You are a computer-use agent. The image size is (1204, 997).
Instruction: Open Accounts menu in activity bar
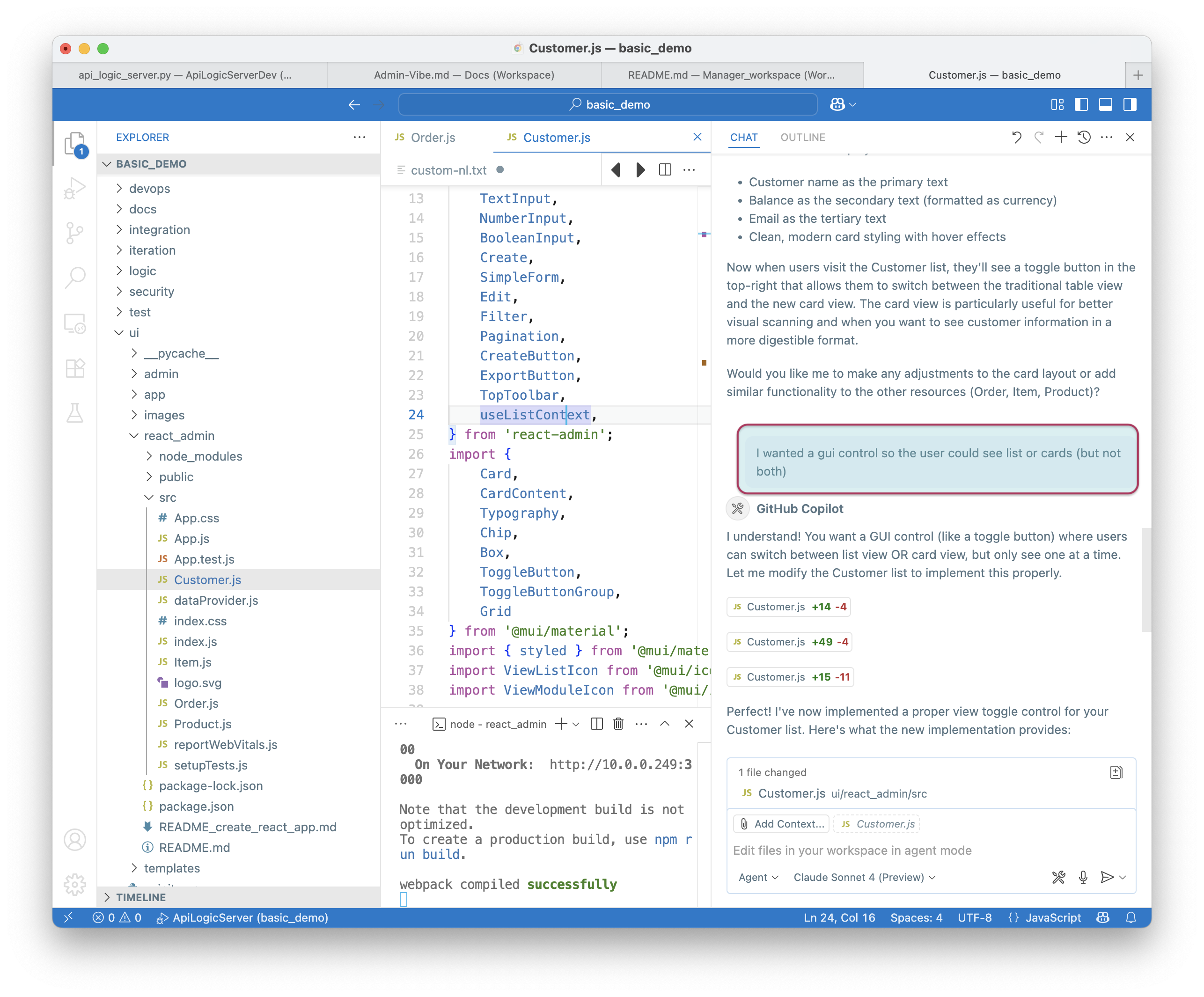point(74,839)
